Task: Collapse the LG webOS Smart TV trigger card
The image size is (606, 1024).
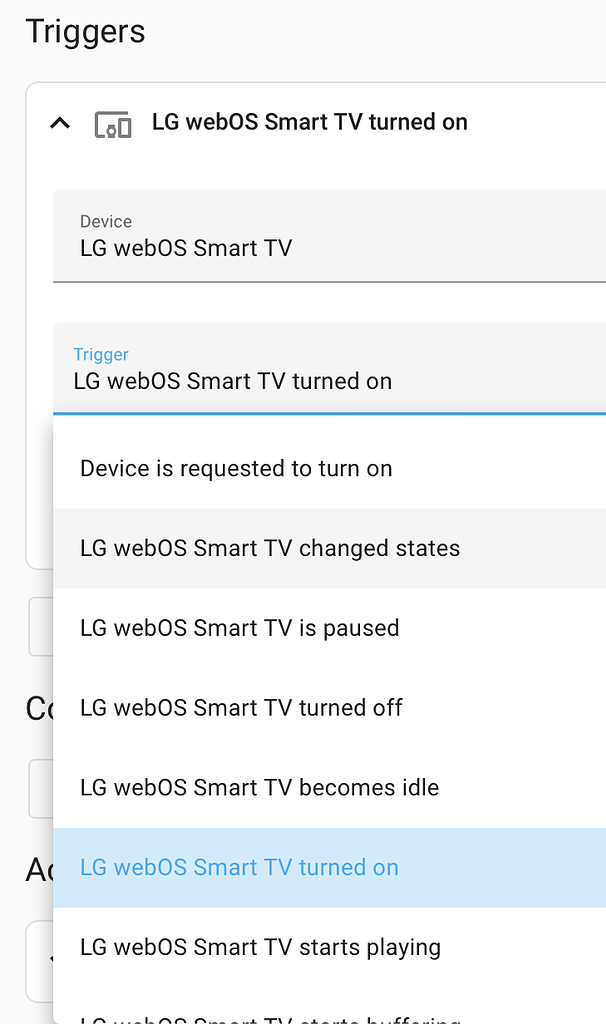Action: pos(59,123)
